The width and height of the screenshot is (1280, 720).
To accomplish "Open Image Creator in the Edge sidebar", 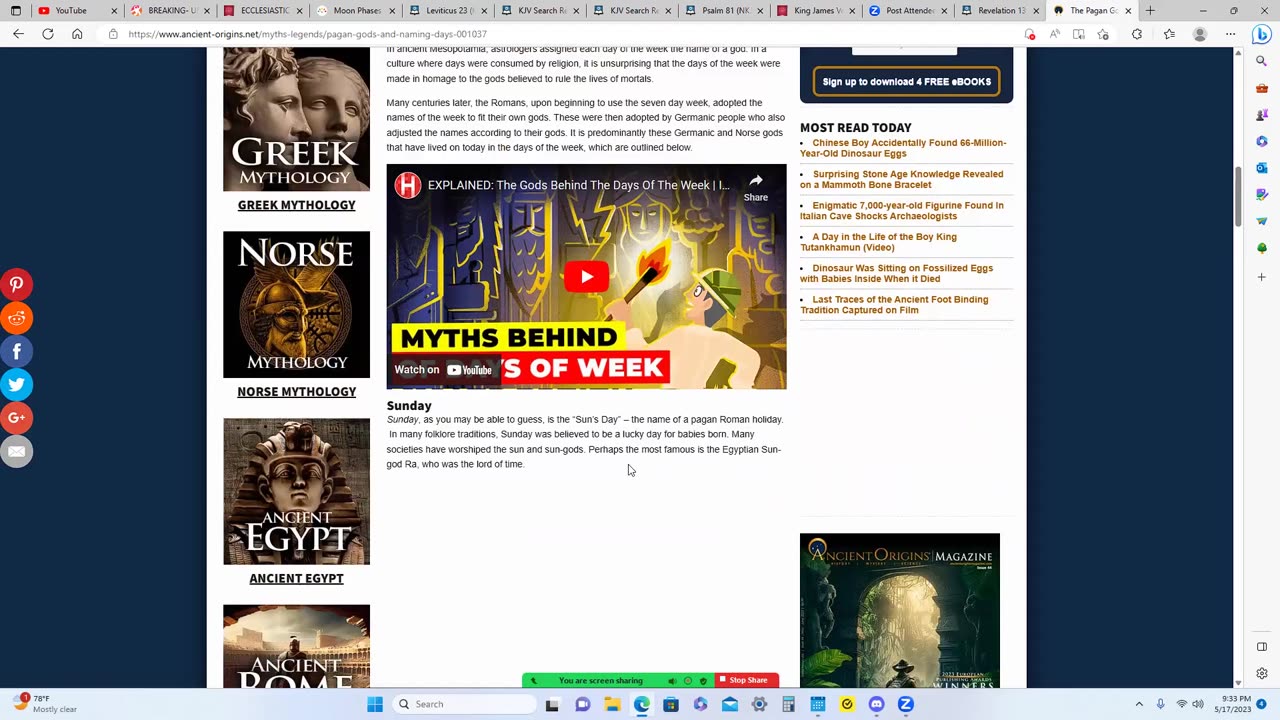I will pos(1262,195).
